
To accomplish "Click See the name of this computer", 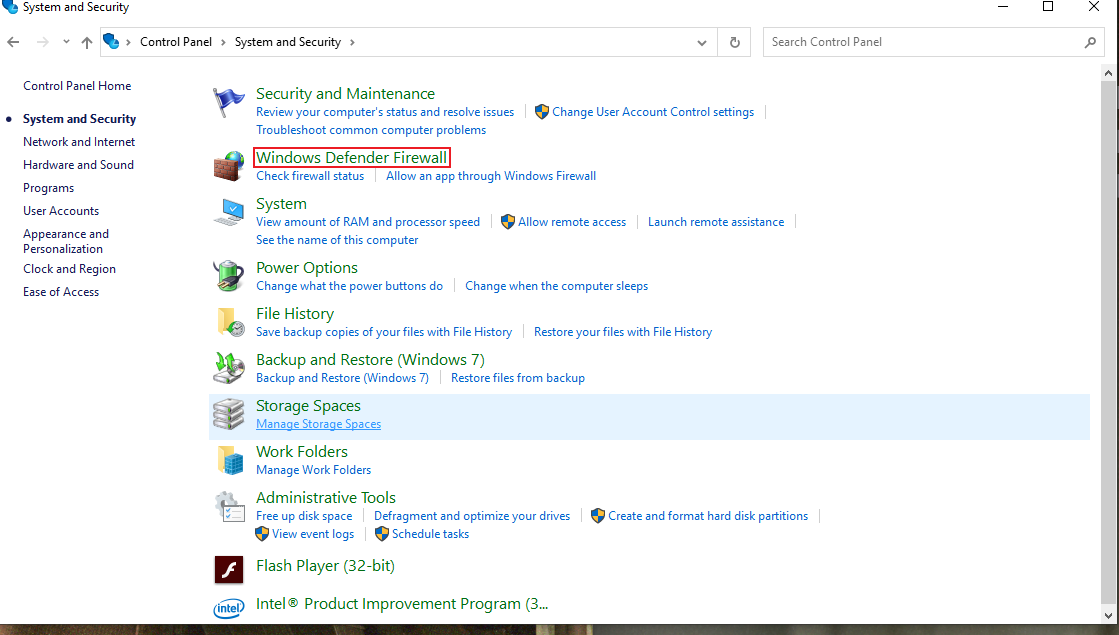I will 338,240.
